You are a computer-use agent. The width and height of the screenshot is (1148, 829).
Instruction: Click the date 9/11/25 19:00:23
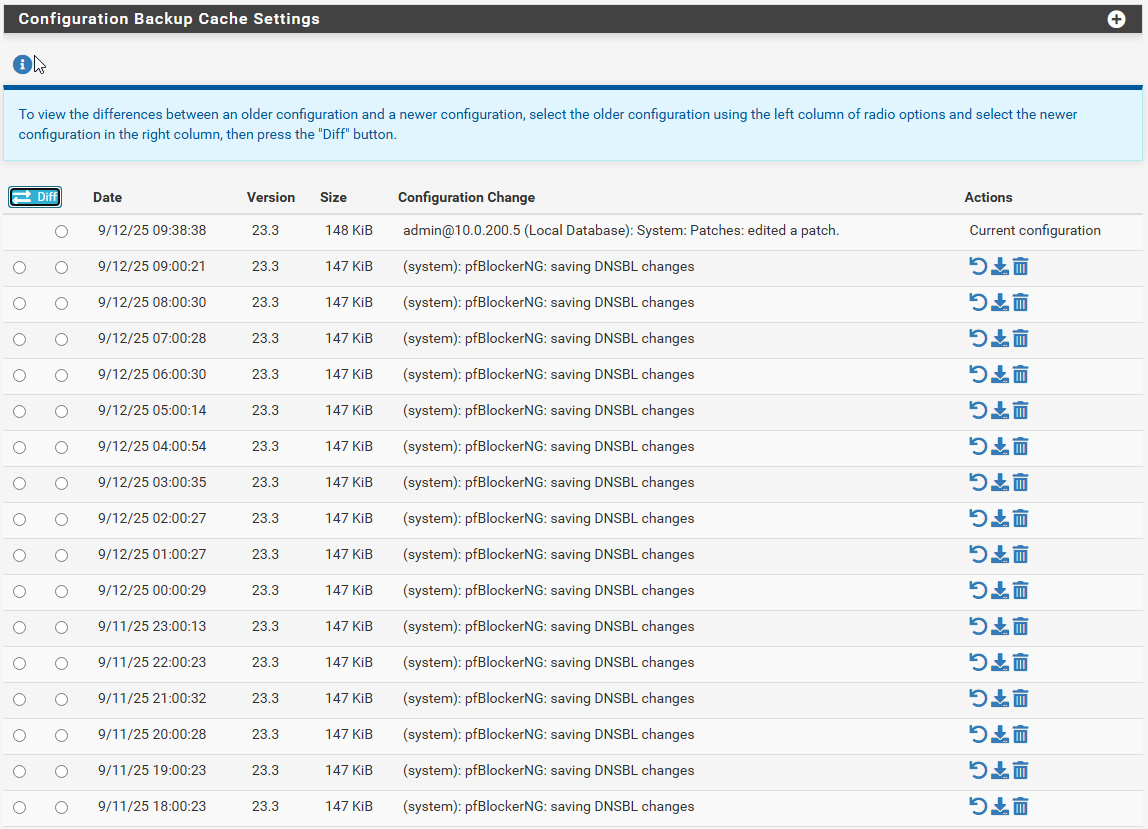tap(152, 770)
